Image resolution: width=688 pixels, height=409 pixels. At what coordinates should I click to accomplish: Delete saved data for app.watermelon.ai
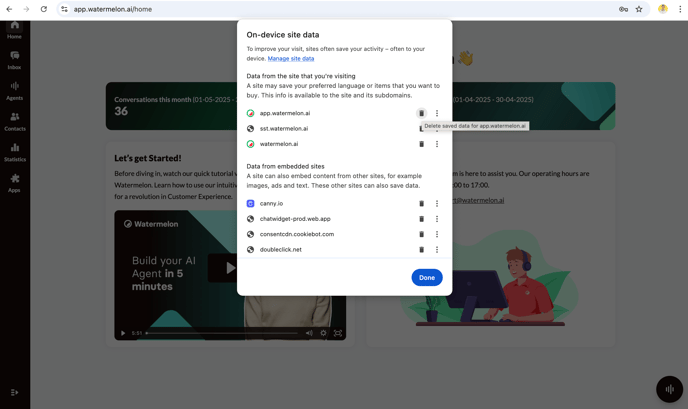tap(421, 113)
